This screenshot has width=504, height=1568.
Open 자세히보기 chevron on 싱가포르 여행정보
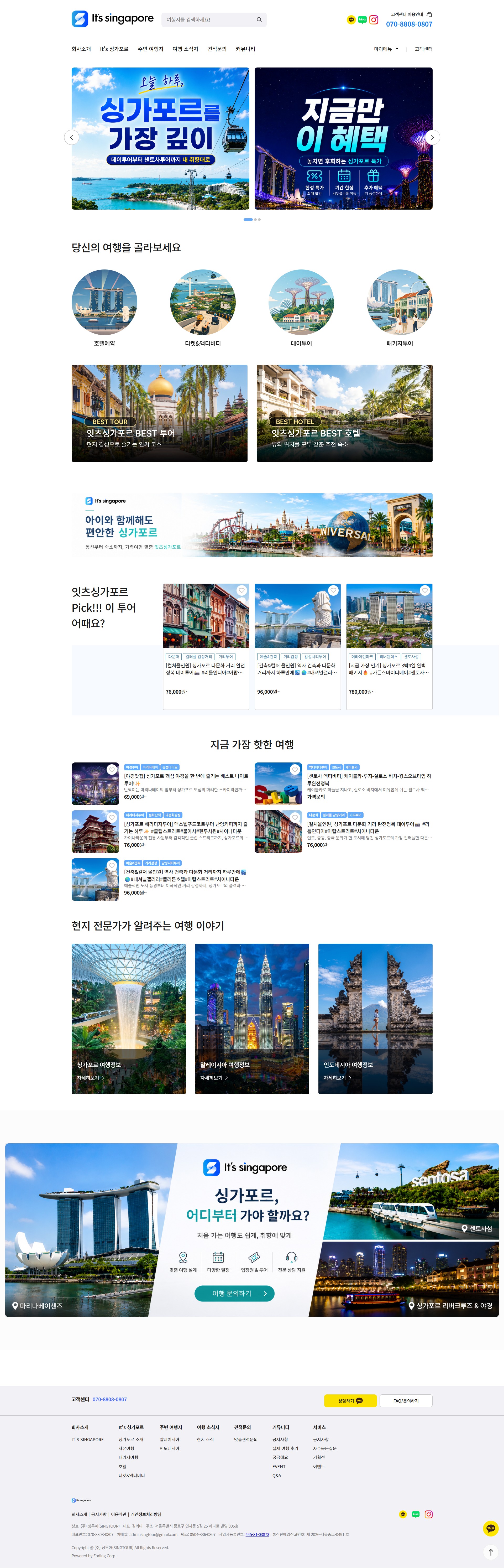coord(103,1078)
